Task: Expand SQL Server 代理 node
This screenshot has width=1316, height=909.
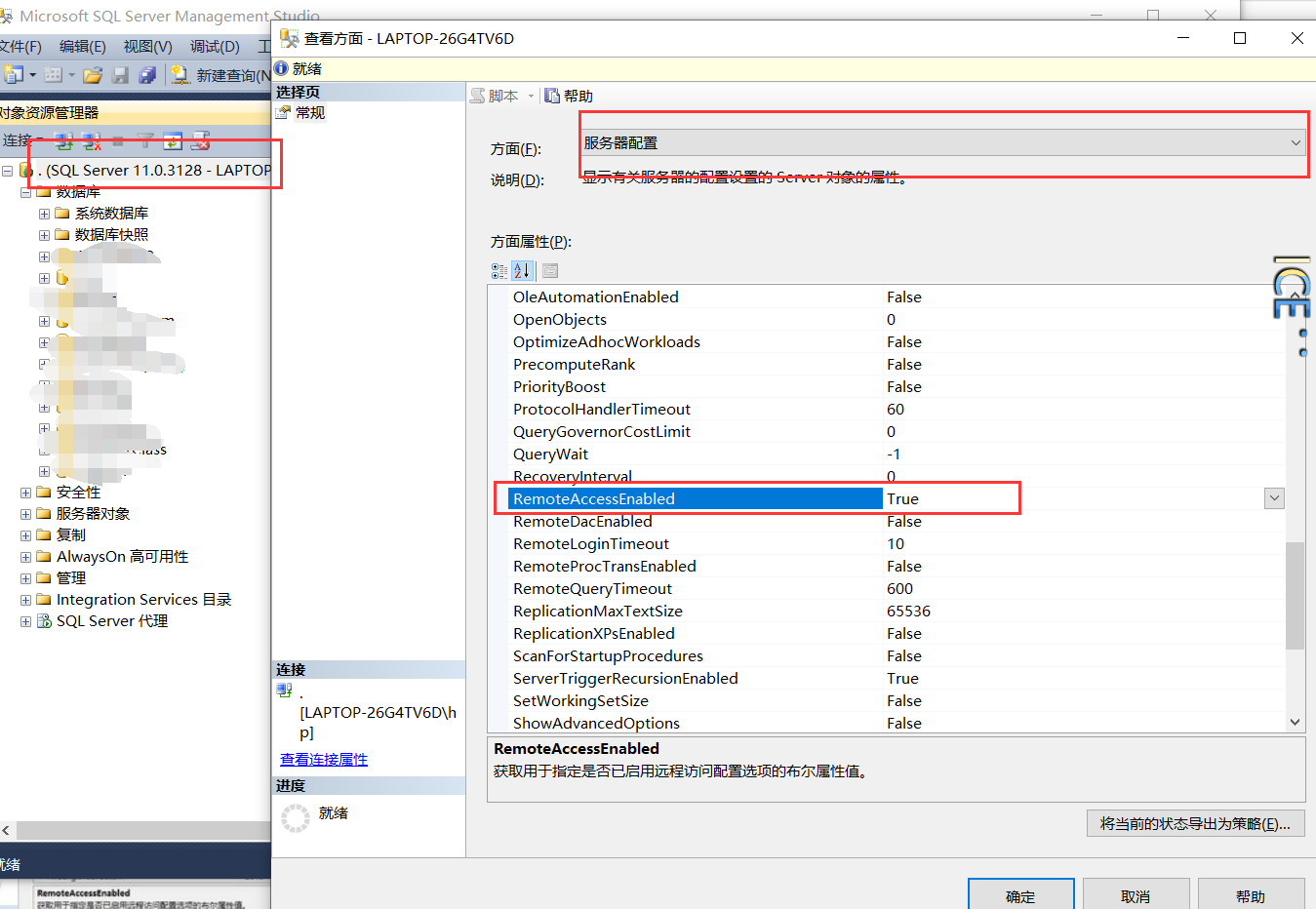Action: click(x=26, y=621)
